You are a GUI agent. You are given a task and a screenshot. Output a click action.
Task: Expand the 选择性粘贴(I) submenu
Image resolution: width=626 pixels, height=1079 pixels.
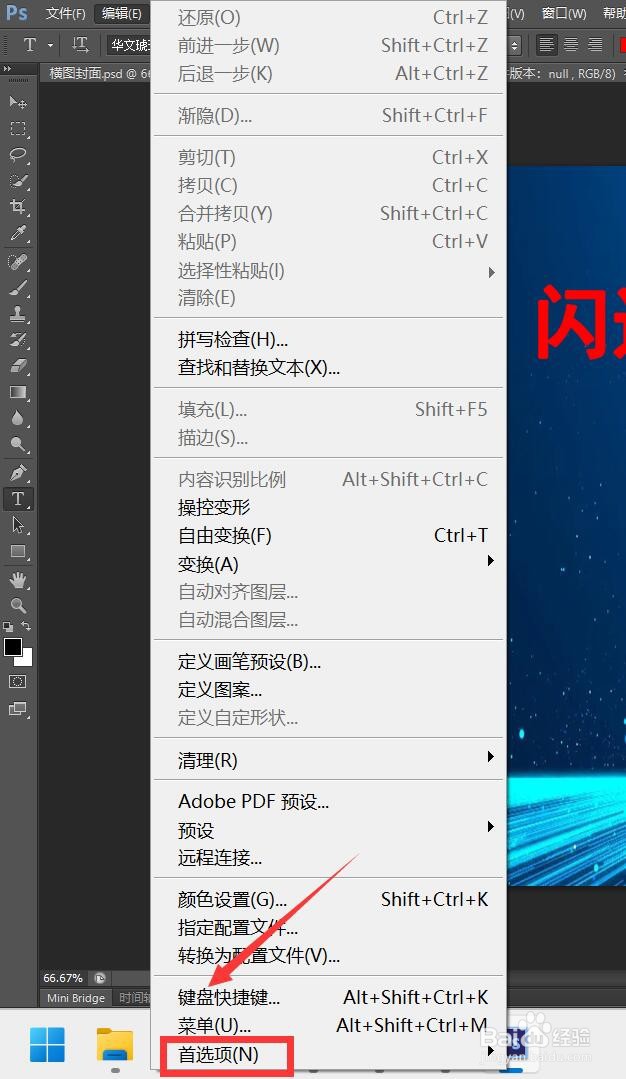coord(491,273)
